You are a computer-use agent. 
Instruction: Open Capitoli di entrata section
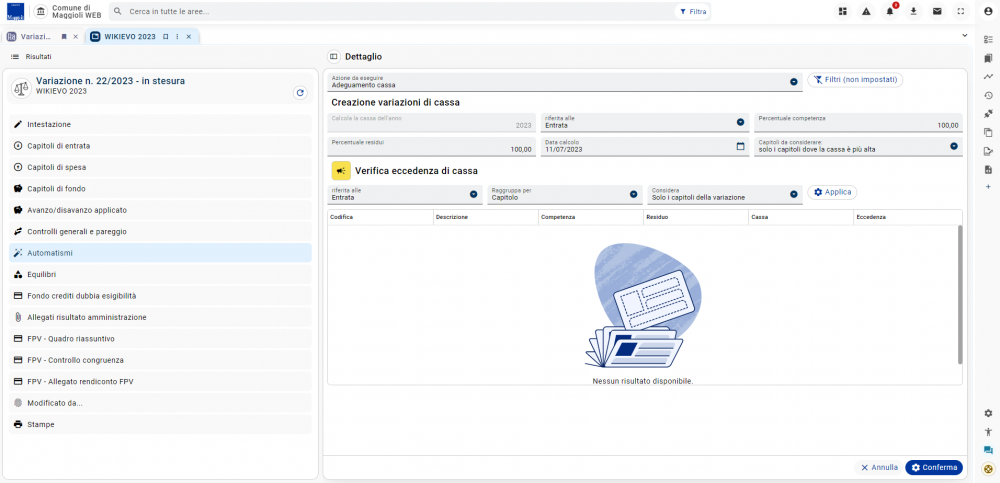tap(160, 145)
